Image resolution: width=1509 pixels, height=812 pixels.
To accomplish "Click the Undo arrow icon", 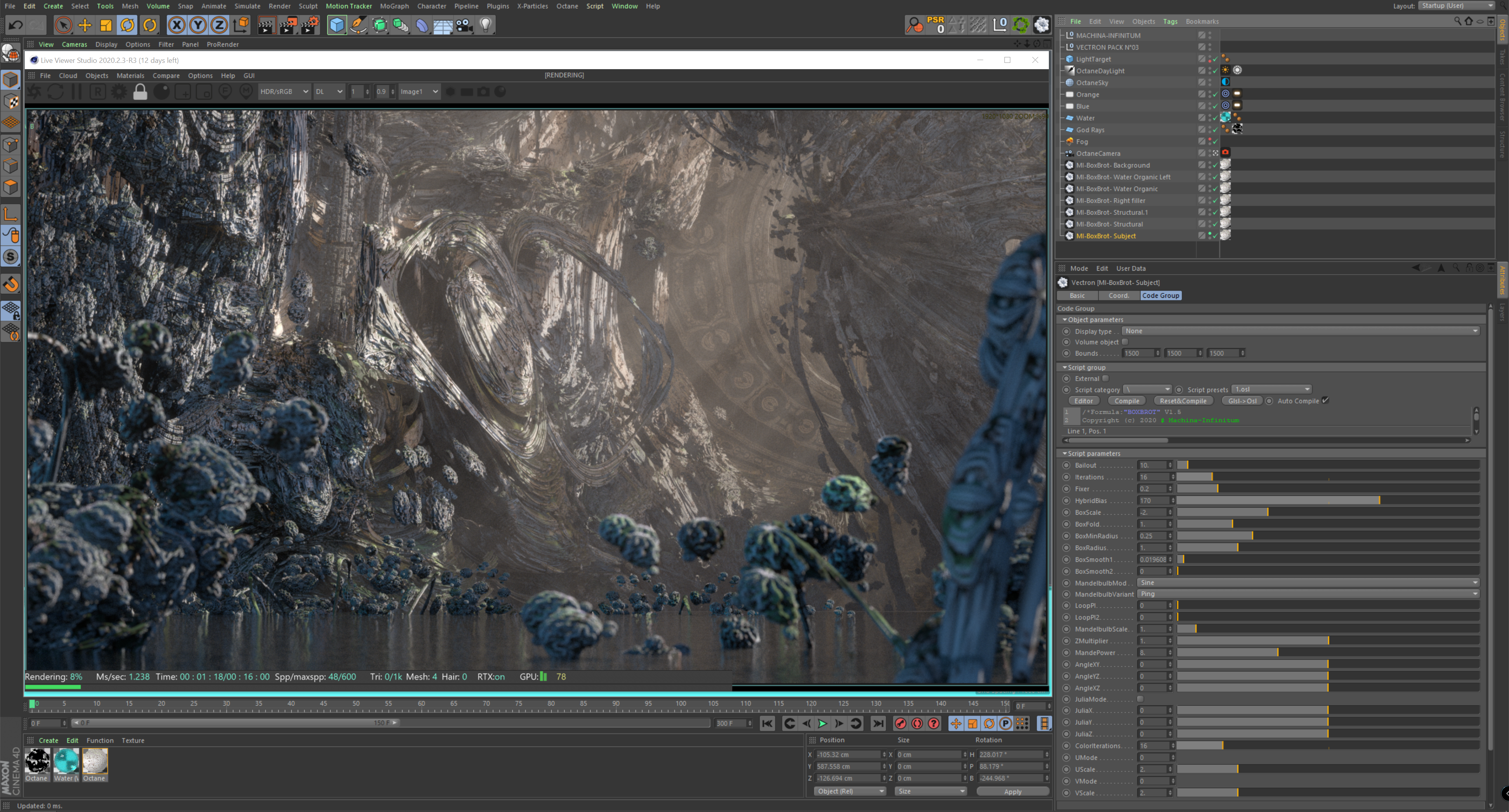I will [16, 25].
